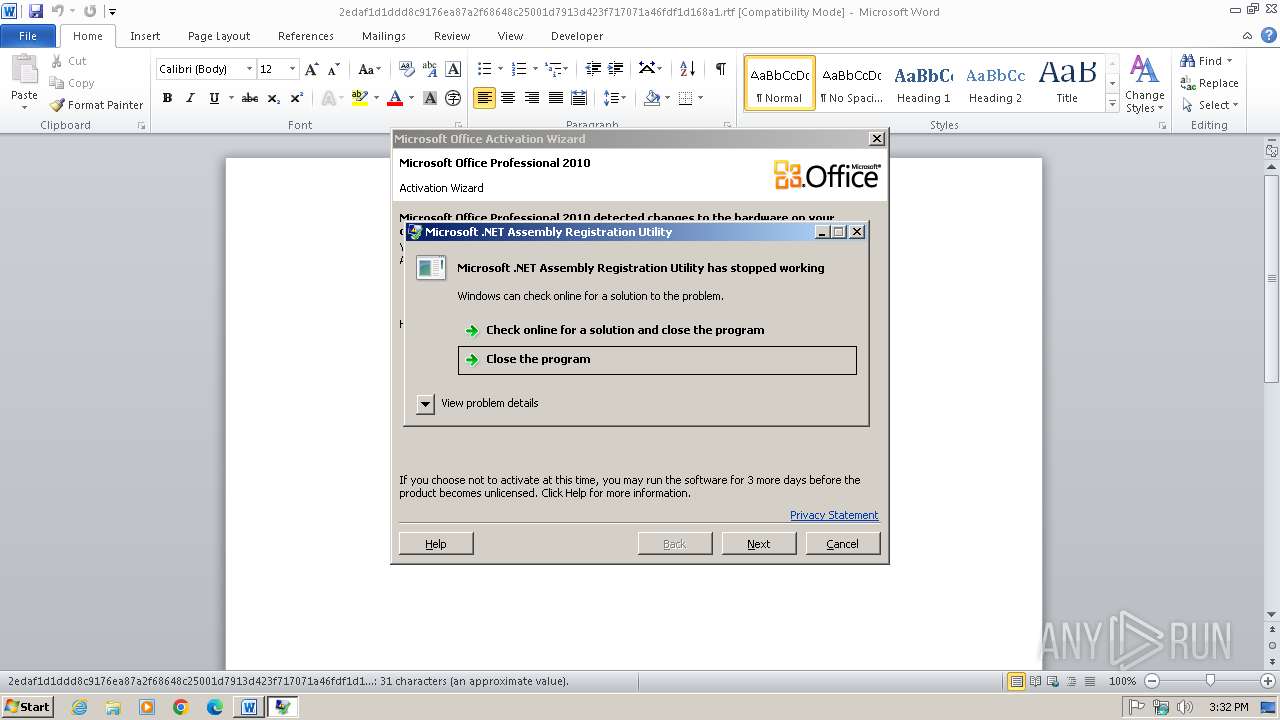Click the Bold formatting icon
This screenshot has width=1280, height=720.
click(167, 98)
